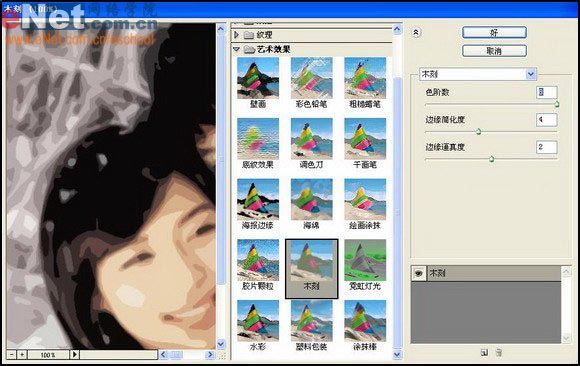
Task: Expand the 纹理 filter folder
Action: (236, 35)
